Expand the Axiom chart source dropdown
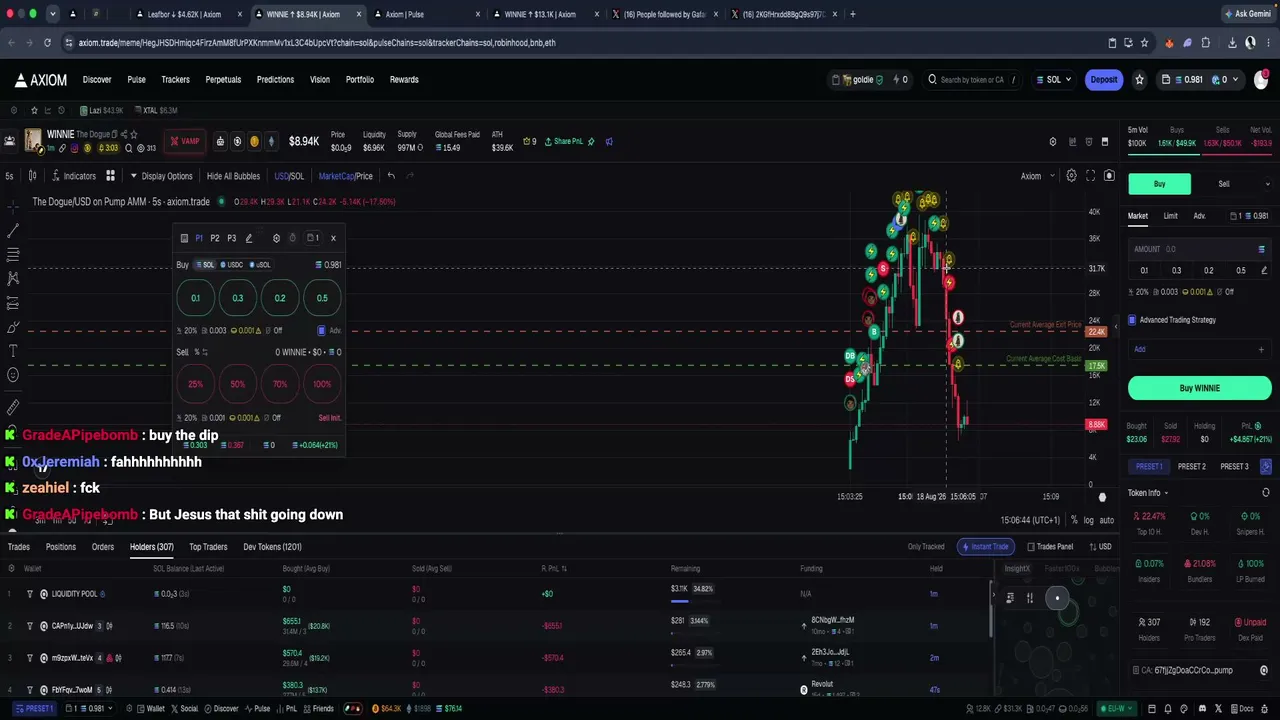The width and height of the screenshot is (1280, 720). (x=1038, y=176)
